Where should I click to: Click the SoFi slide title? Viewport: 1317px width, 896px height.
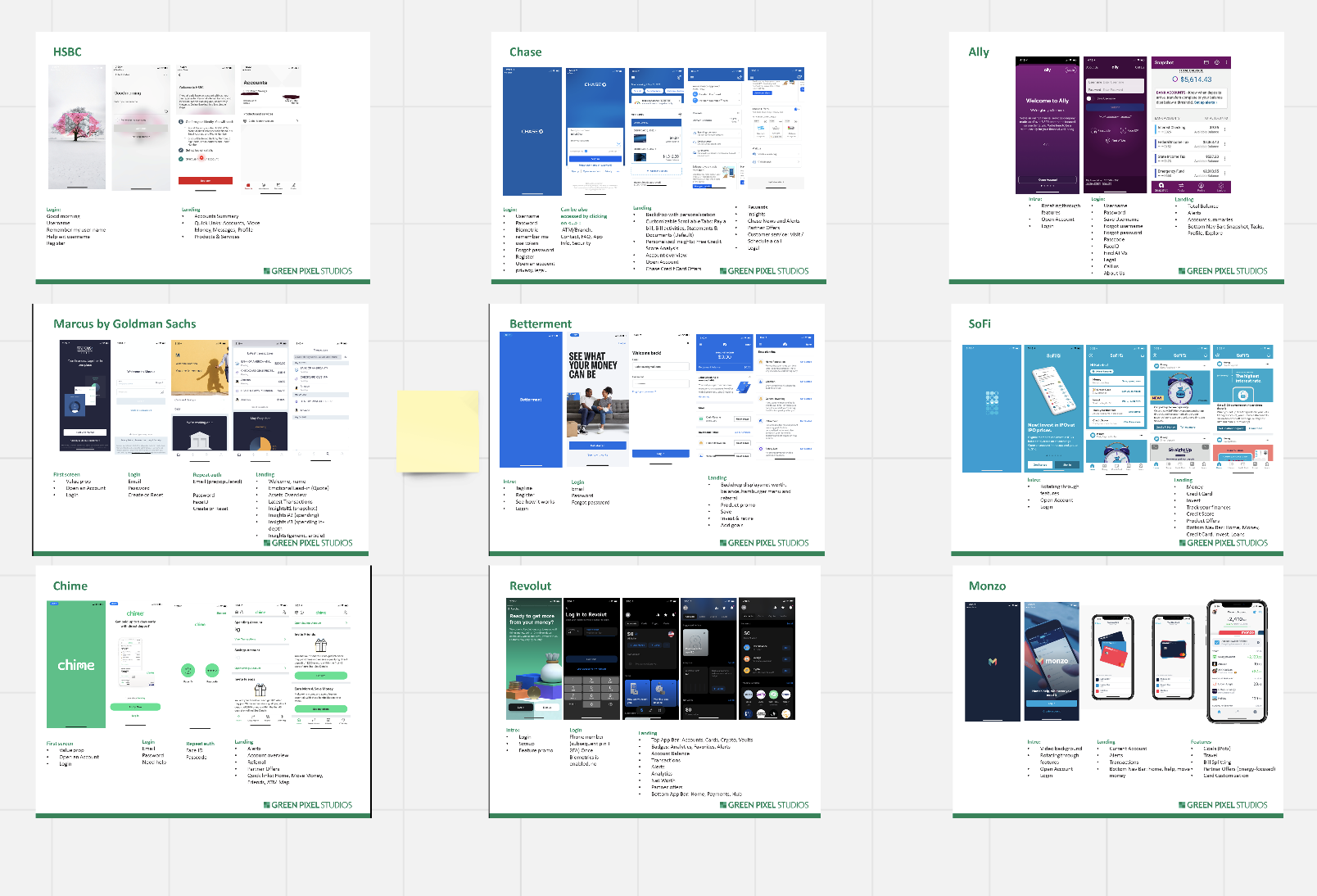click(980, 324)
